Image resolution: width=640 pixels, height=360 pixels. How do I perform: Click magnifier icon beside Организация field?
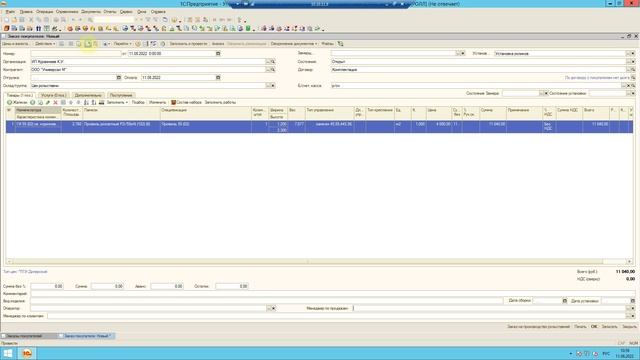tap(273, 62)
